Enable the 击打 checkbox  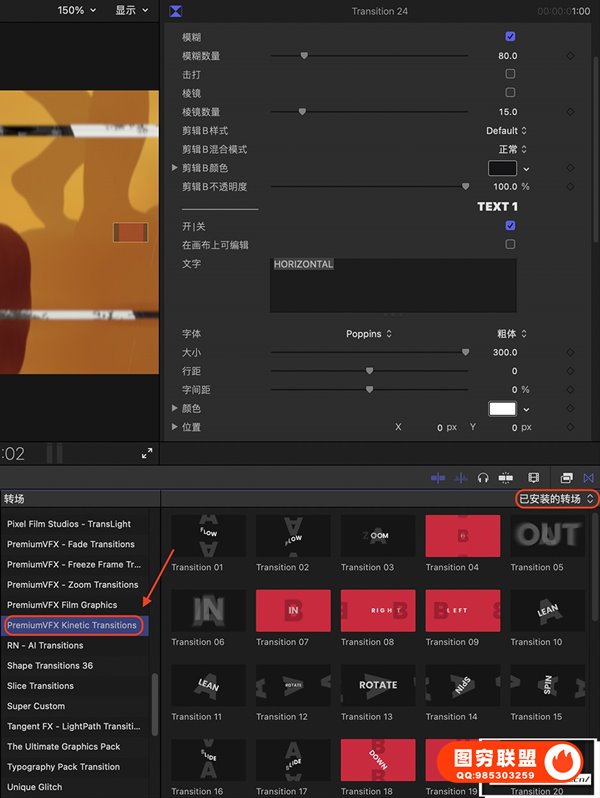510,74
